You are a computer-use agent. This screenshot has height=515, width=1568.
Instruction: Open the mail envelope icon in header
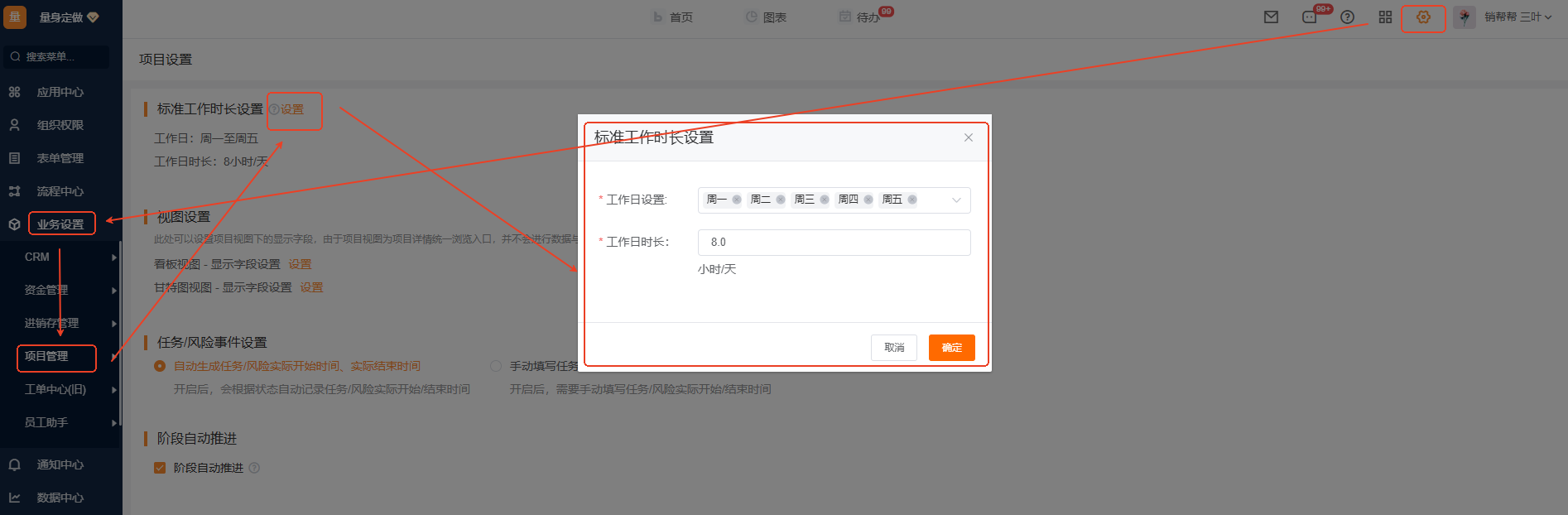tap(1271, 17)
